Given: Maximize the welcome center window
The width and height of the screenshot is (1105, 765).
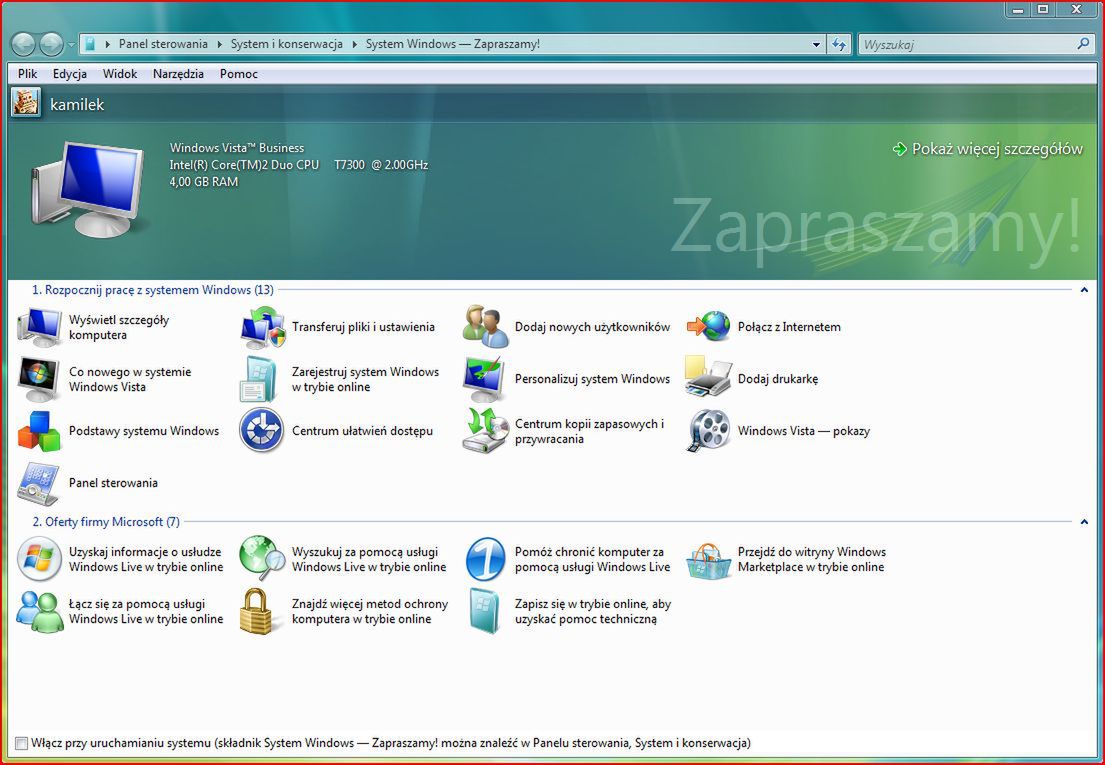Looking at the screenshot, I should click(1044, 9).
